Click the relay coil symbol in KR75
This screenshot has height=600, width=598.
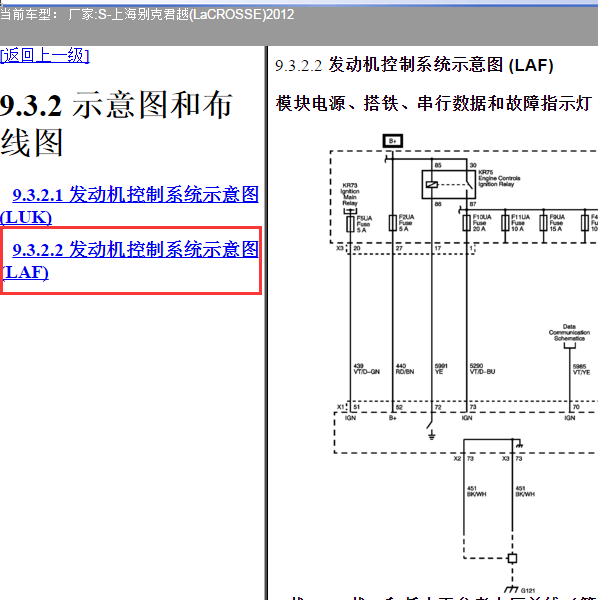(432, 184)
